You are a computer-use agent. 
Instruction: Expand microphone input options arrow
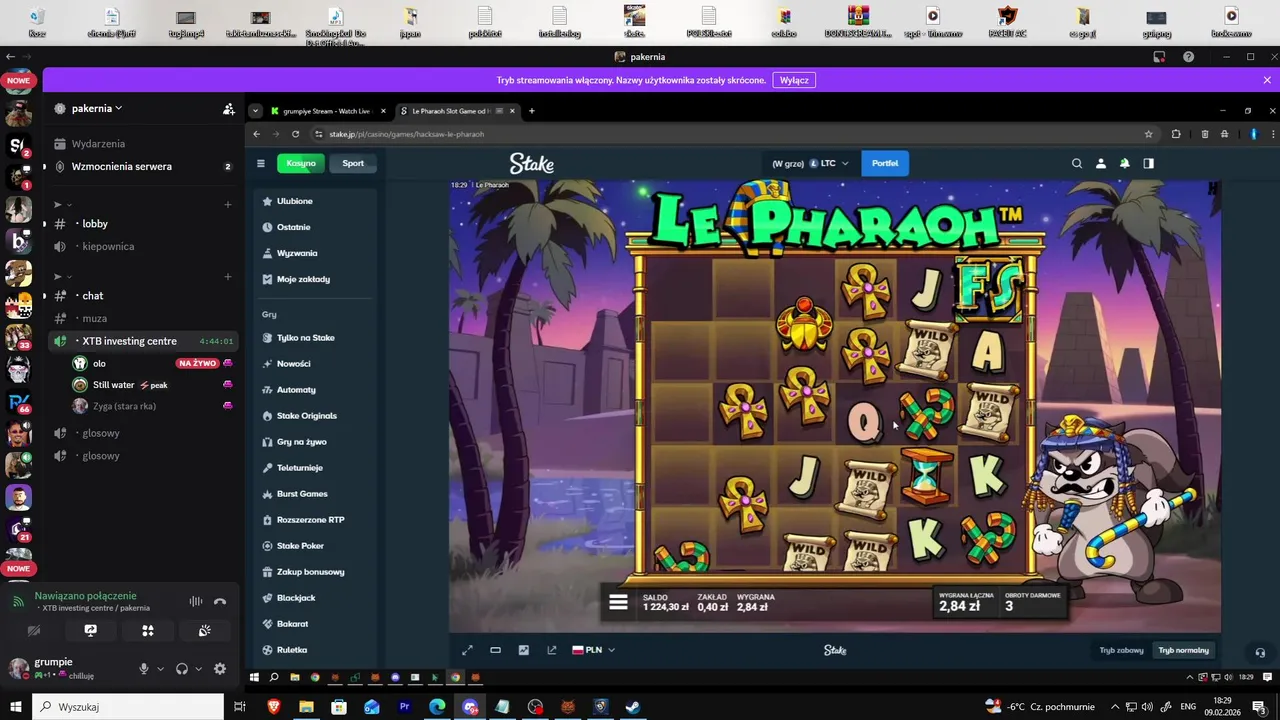(x=160, y=669)
